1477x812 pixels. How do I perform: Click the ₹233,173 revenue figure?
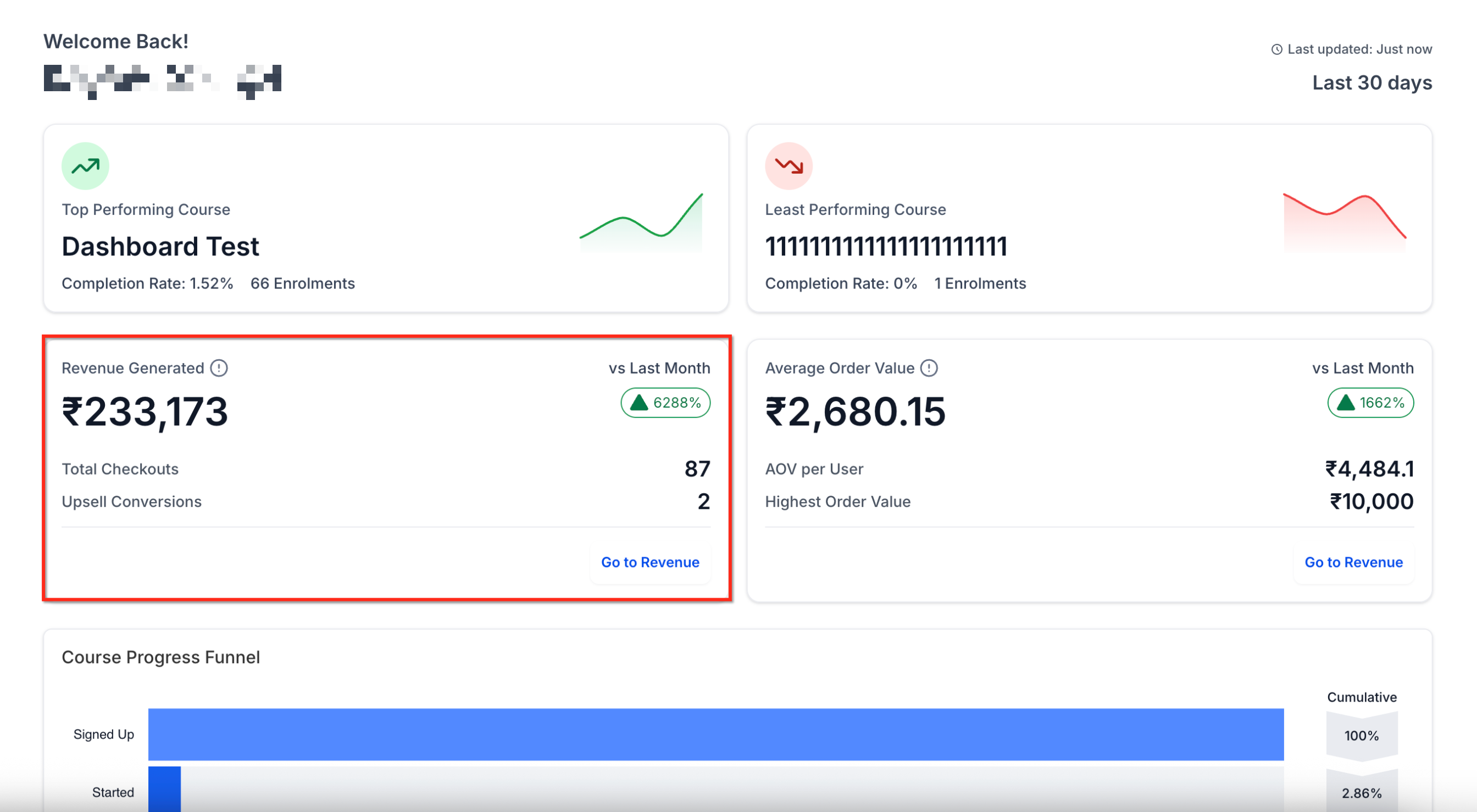[145, 411]
